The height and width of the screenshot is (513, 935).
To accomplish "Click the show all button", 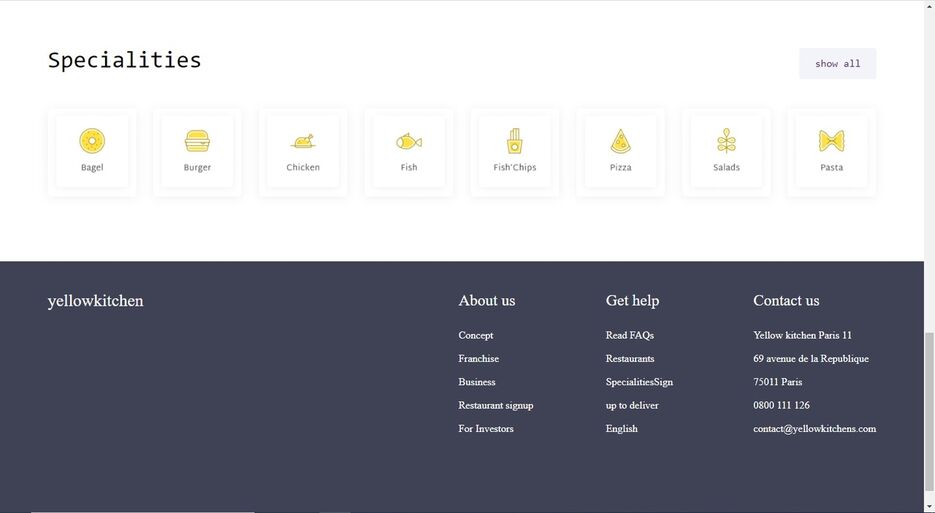I will (x=837, y=63).
